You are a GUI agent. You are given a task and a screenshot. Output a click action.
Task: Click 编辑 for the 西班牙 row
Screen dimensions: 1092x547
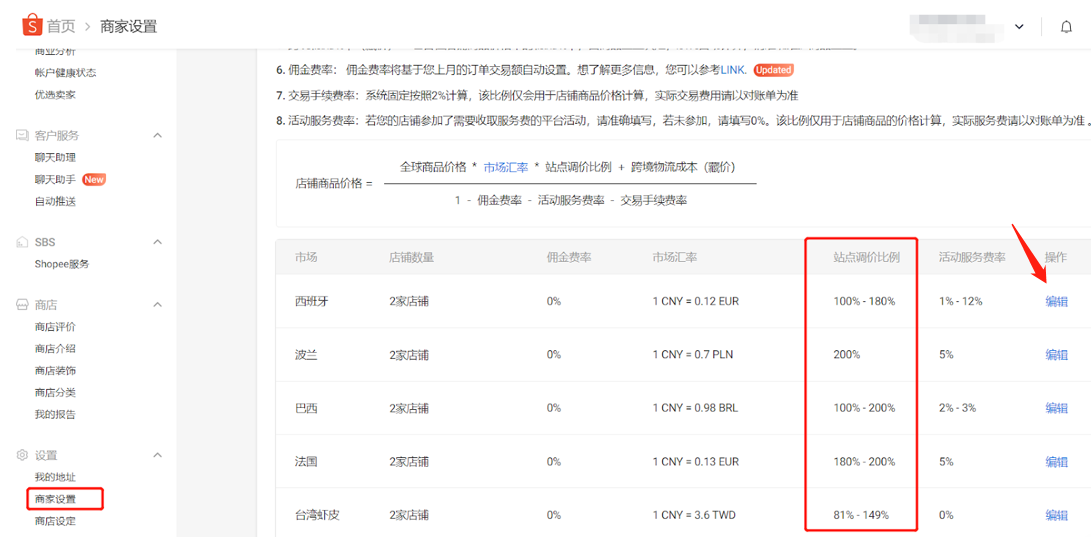(x=1056, y=301)
